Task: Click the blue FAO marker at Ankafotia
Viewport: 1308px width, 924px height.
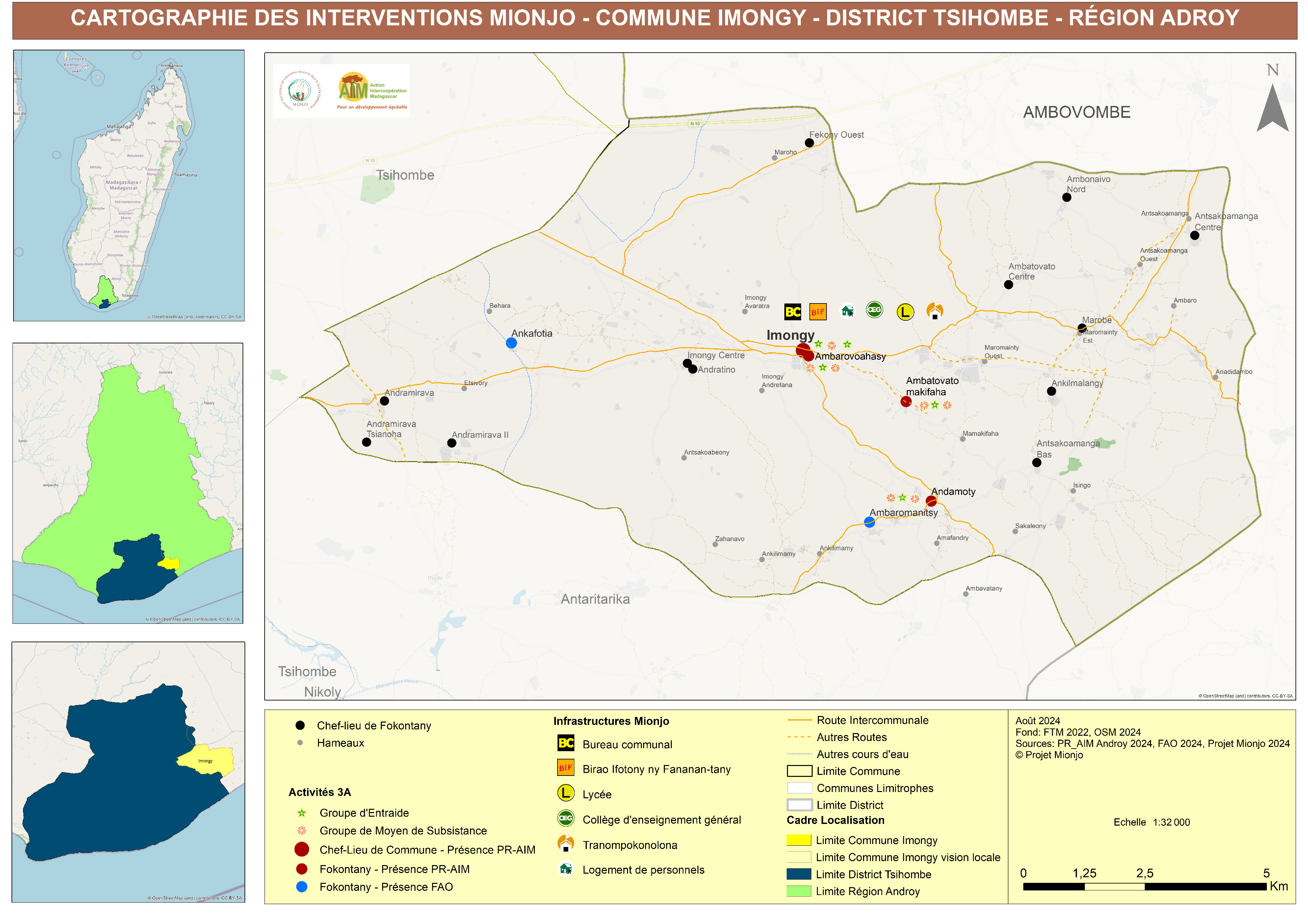Action: (x=511, y=343)
